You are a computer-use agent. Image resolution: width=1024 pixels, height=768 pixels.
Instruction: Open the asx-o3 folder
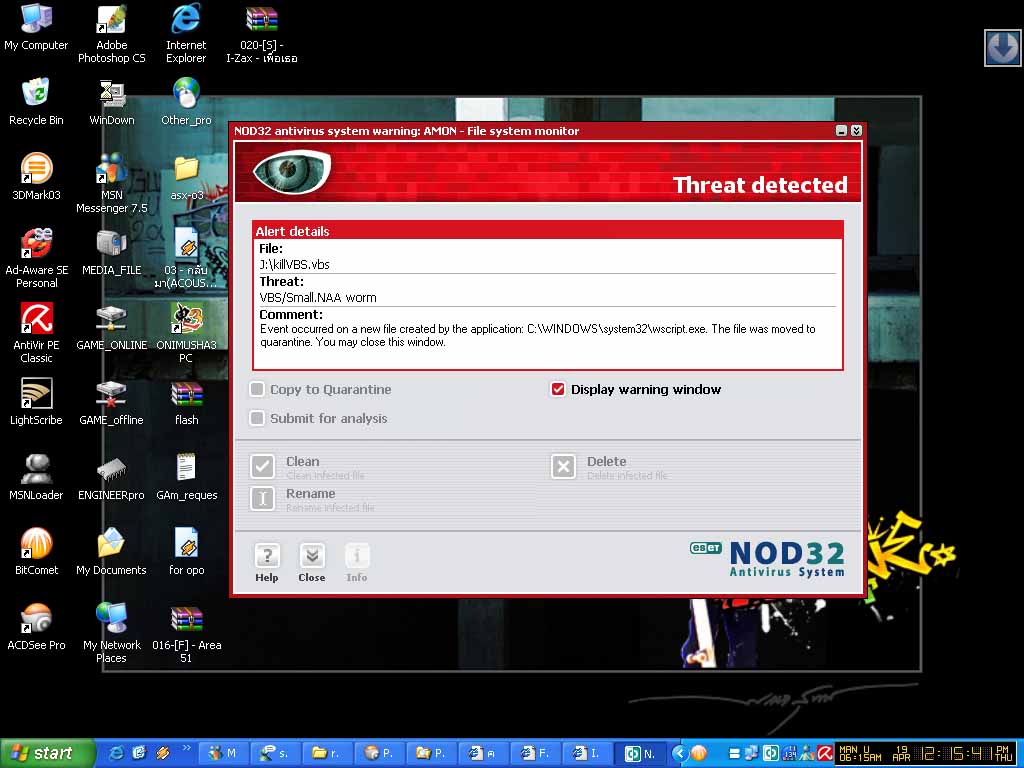[x=186, y=176]
